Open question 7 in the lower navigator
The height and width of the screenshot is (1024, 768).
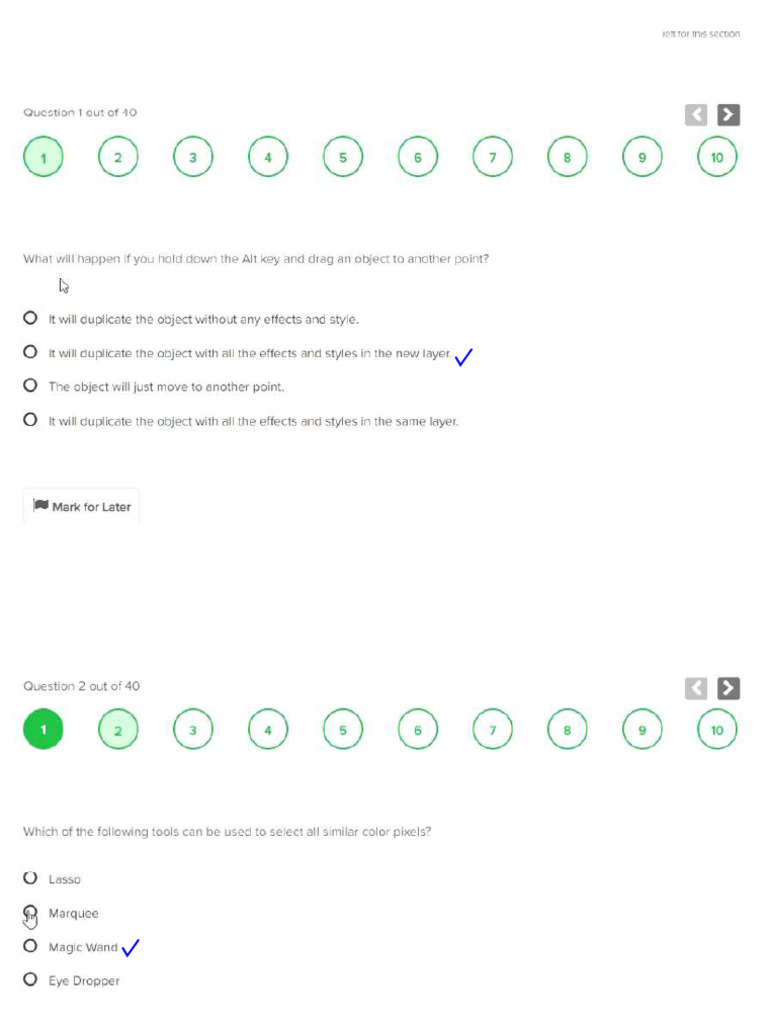tap(492, 729)
